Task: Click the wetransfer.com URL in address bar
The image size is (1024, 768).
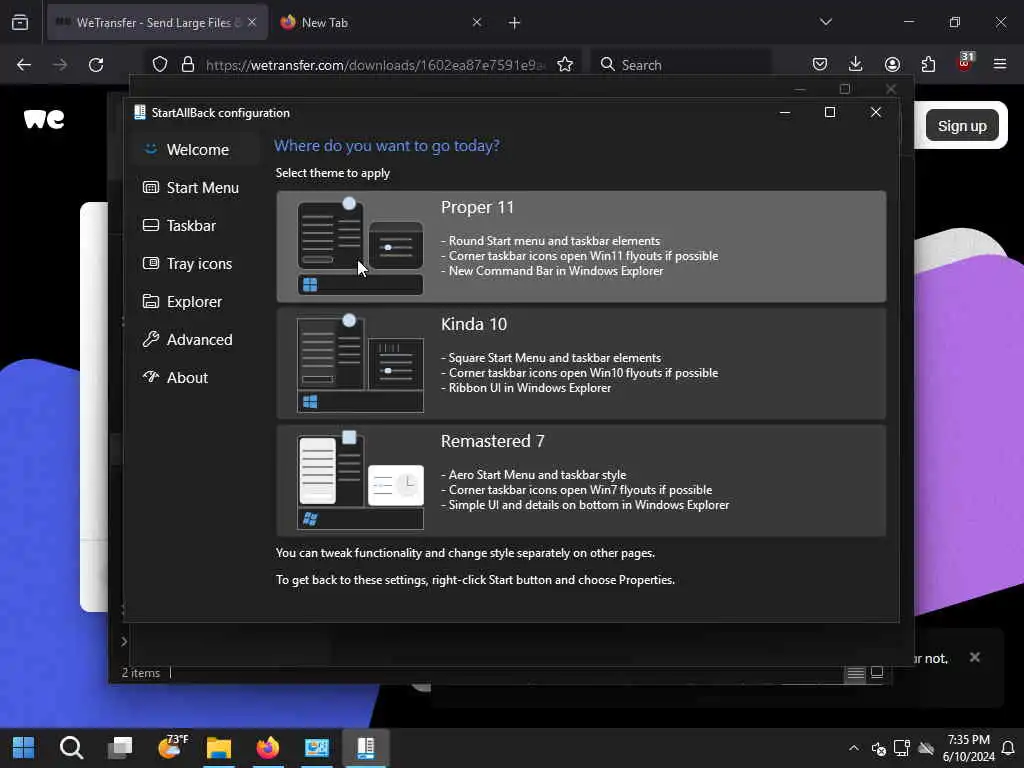Action: (x=376, y=65)
